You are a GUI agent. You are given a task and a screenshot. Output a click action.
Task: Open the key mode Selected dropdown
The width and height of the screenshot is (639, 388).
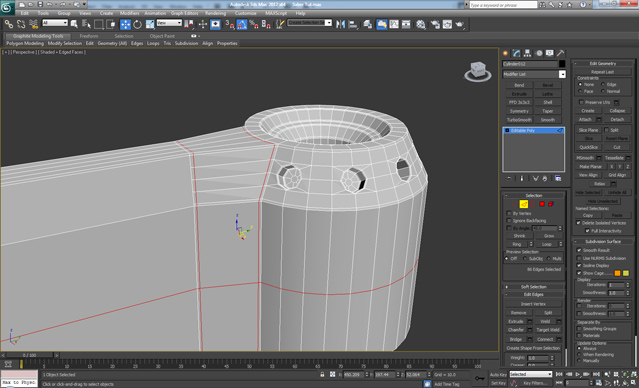tap(531, 374)
